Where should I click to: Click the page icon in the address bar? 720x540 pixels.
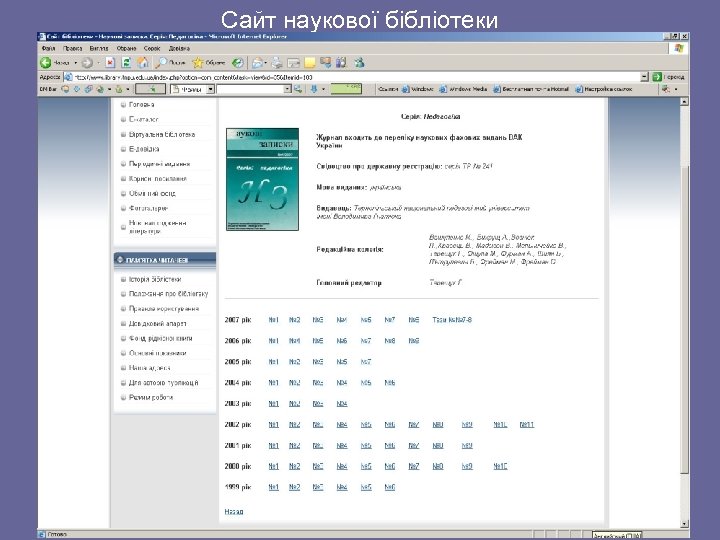(x=68, y=77)
